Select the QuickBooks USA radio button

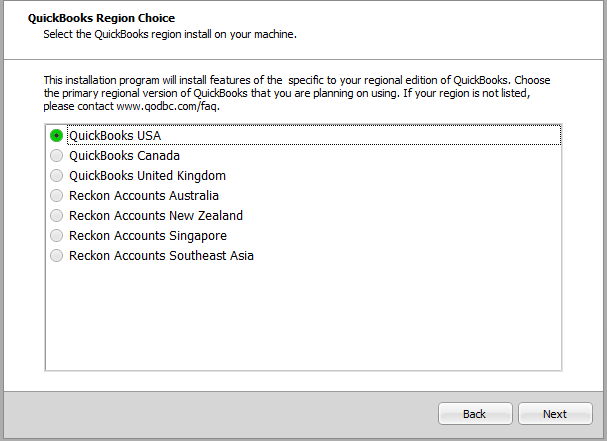point(57,136)
